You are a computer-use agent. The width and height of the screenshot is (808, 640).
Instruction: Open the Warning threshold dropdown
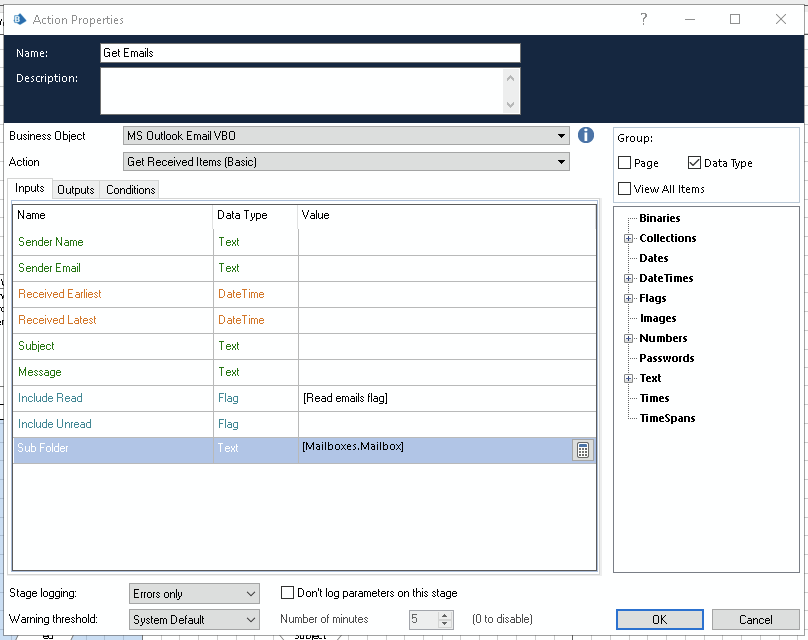click(x=250, y=620)
